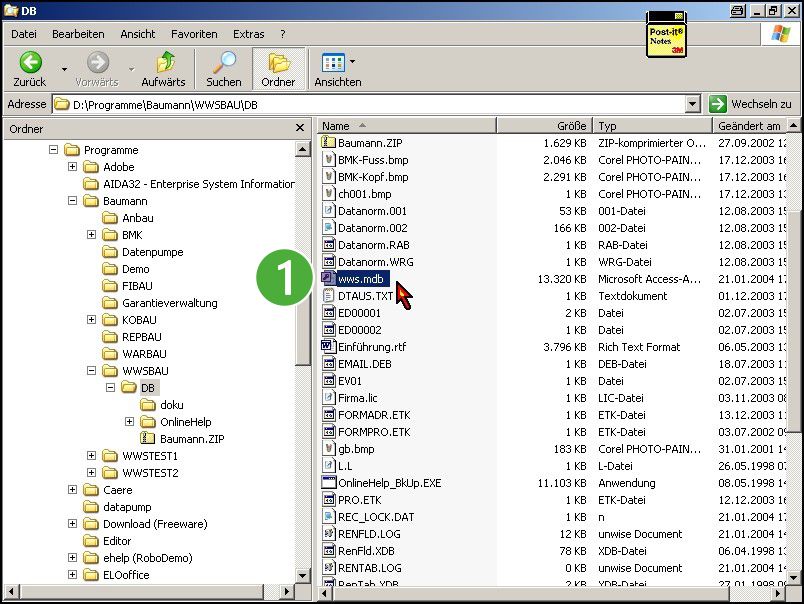This screenshot has width=804, height=604.
Task: Sort by the Name column header
Action: (x=407, y=126)
